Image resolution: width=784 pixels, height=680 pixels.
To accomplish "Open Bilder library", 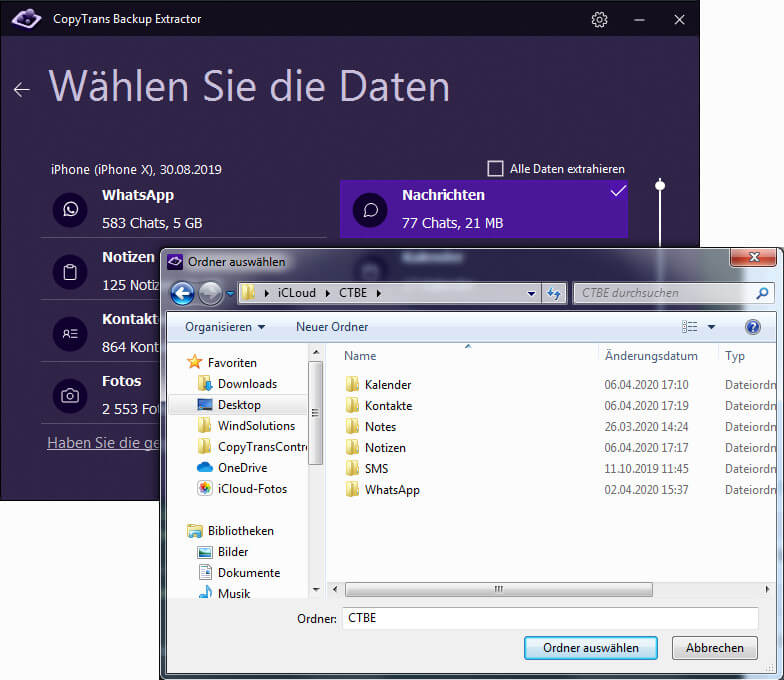I will [223, 552].
